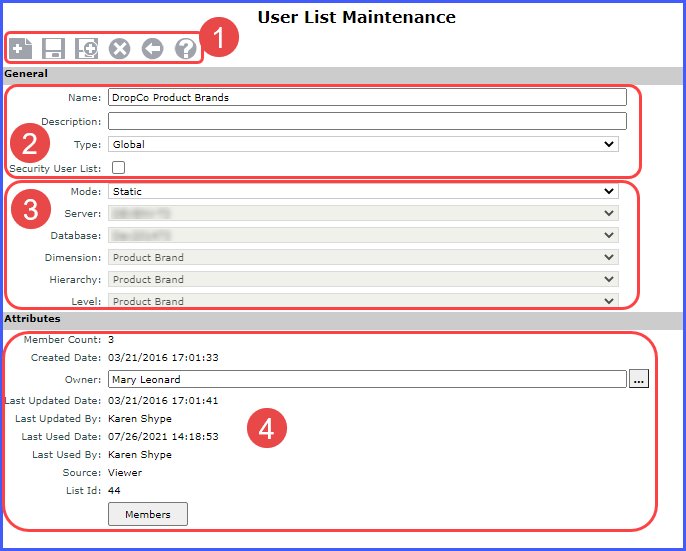
Task: Expand the Hierarchy dropdown
Action: click(363, 279)
